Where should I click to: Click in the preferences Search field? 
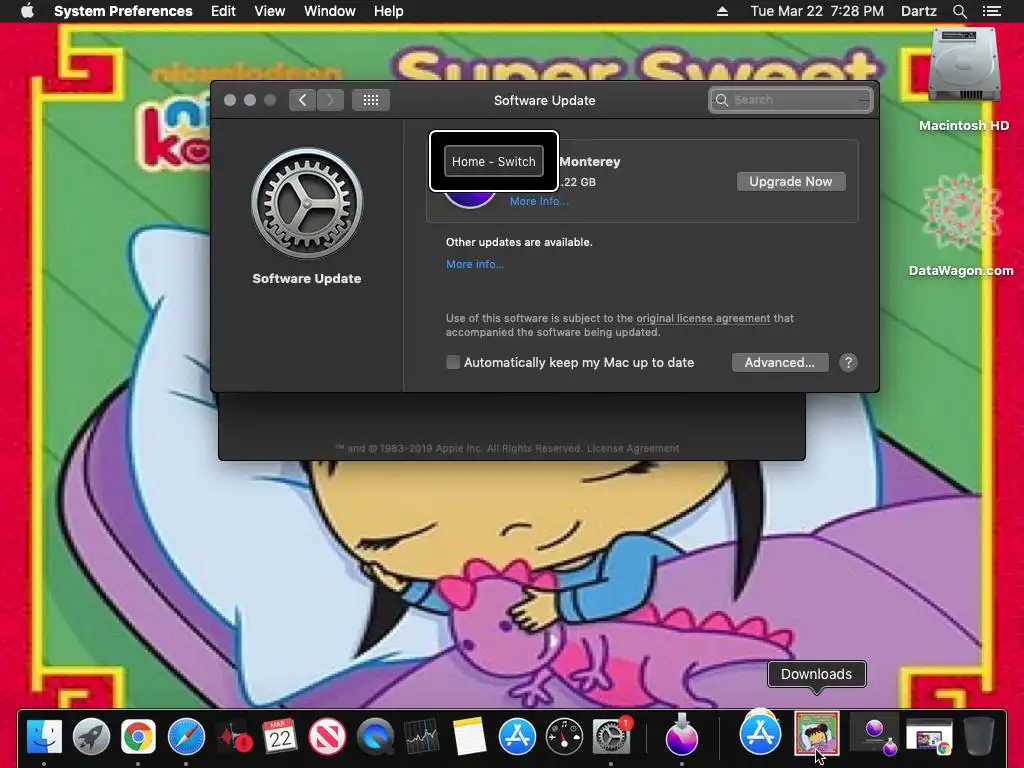pyautogui.click(x=791, y=100)
